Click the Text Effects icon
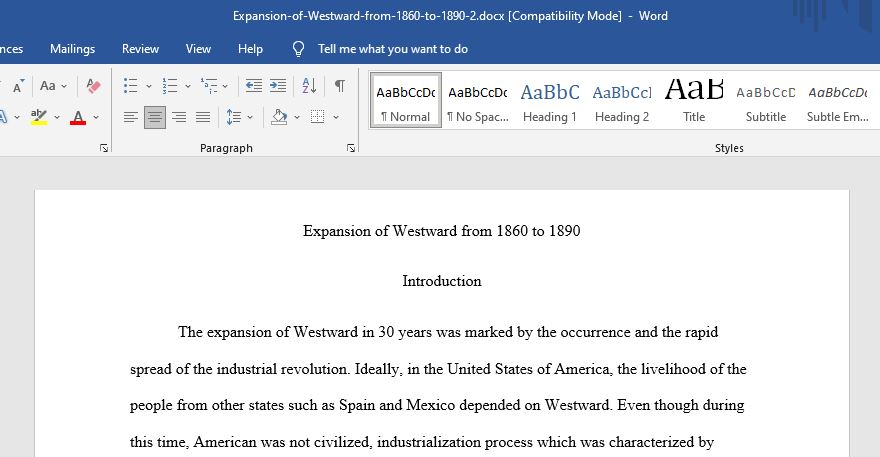The height and width of the screenshot is (457, 880). (3, 117)
